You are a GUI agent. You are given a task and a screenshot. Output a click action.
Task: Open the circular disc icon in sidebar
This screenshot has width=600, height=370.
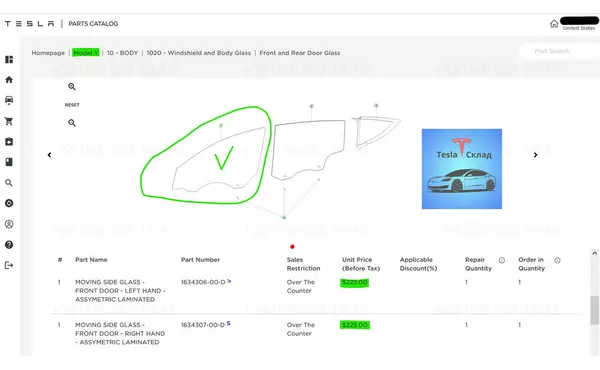pos(9,203)
